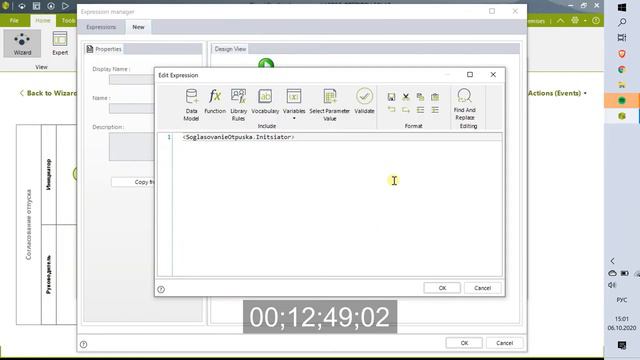Open help icon in Expression manager
This screenshot has width=640, height=360.
(84, 344)
